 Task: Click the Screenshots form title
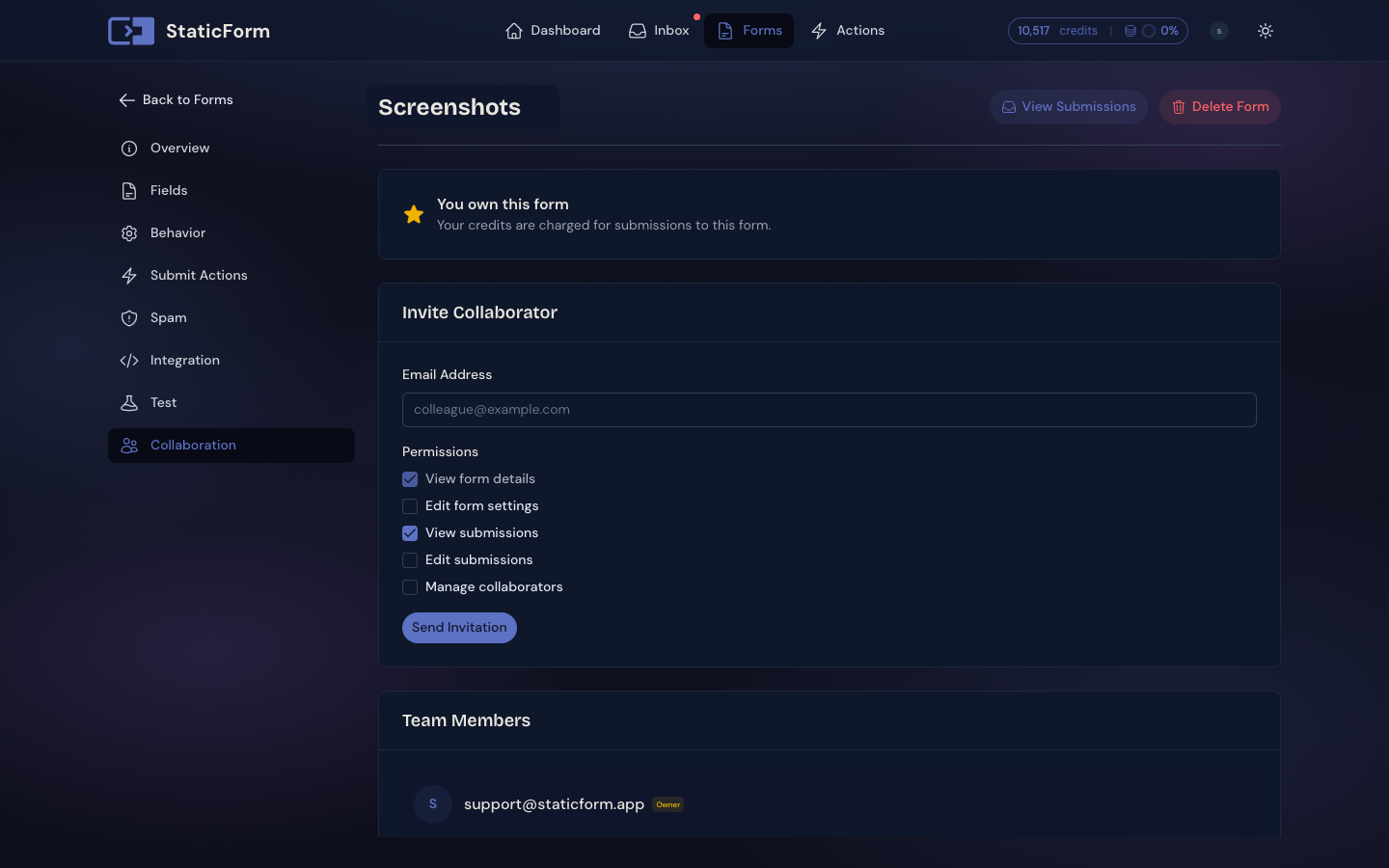click(x=449, y=107)
